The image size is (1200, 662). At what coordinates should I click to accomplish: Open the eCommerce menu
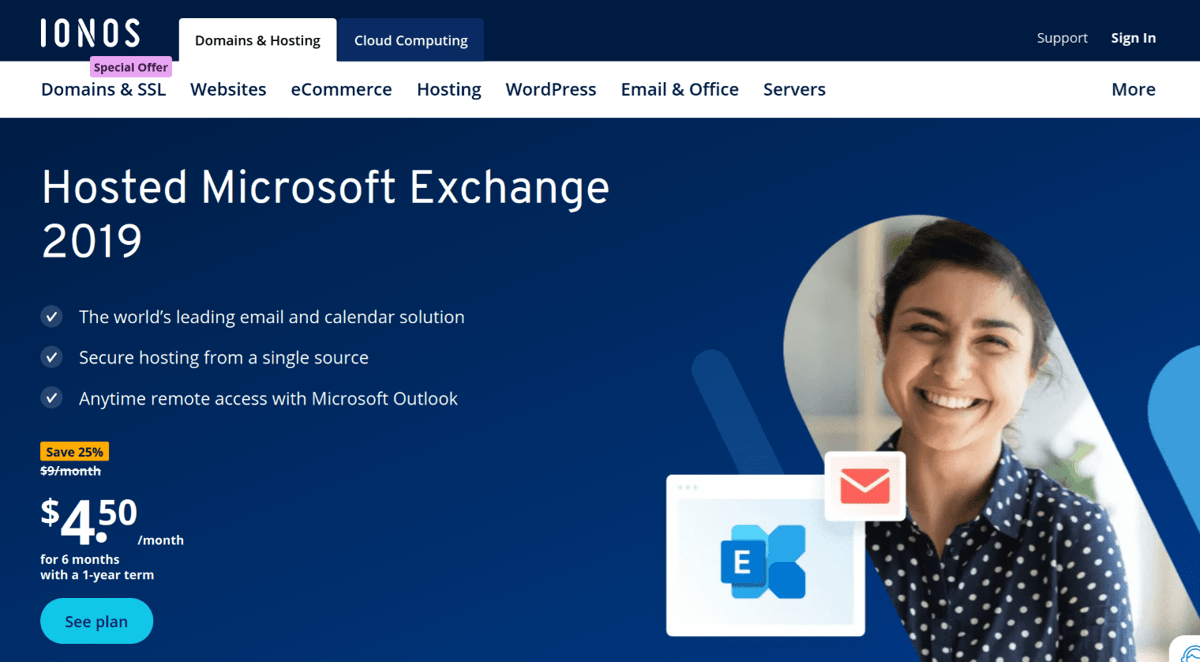pyautogui.click(x=341, y=89)
